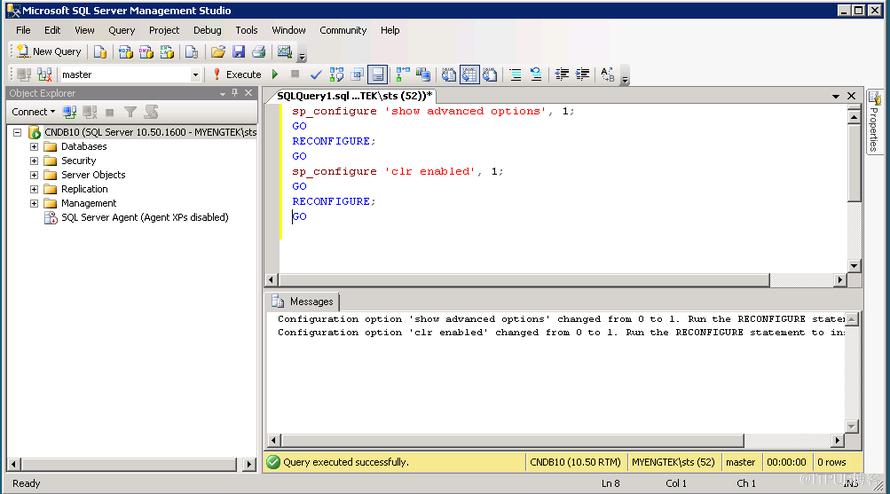Click the Object Explorer filter funnel icon
Screen dimensions: 890x494
(131, 112)
